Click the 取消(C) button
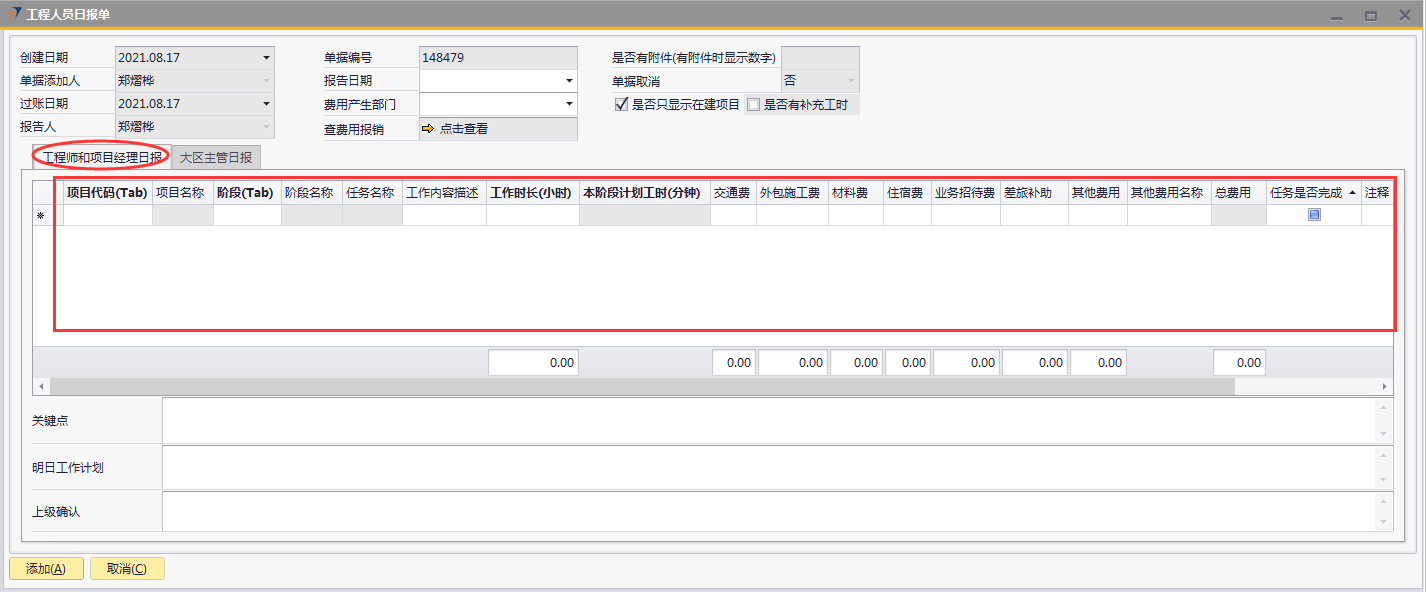Image resolution: width=1426 pixels, height=592 pixels. pos(127,568)
